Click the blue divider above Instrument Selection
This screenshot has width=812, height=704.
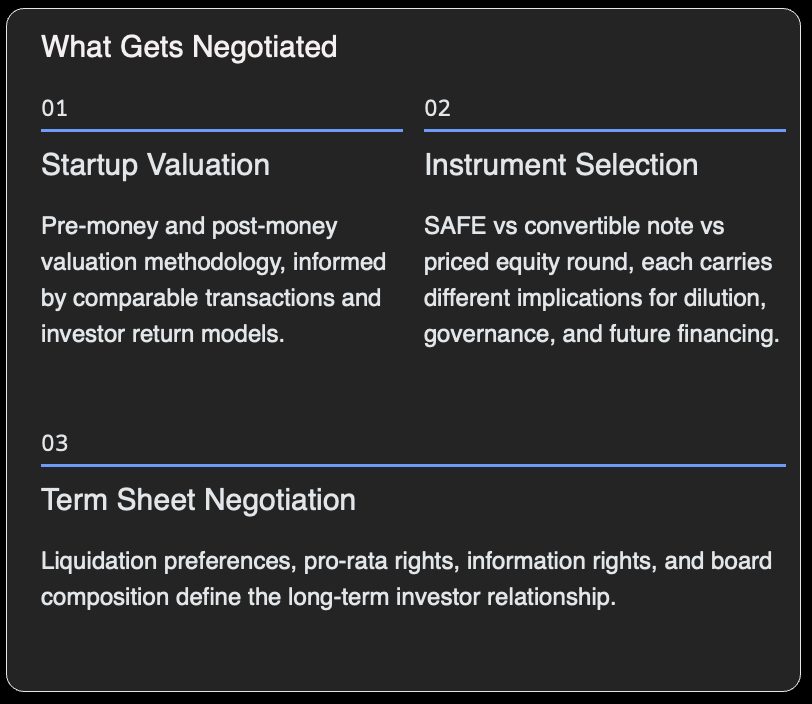pos(604,130)
